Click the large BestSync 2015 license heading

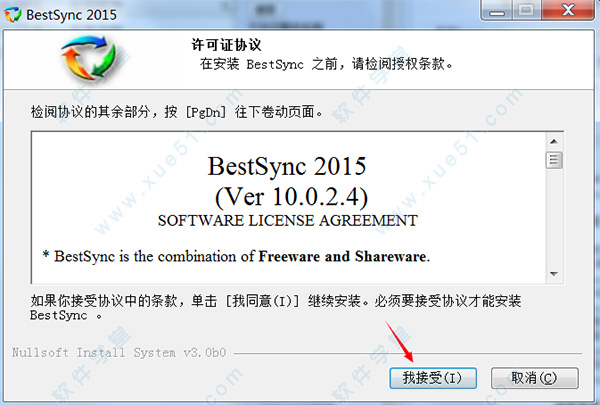click(x=287, y=165)
